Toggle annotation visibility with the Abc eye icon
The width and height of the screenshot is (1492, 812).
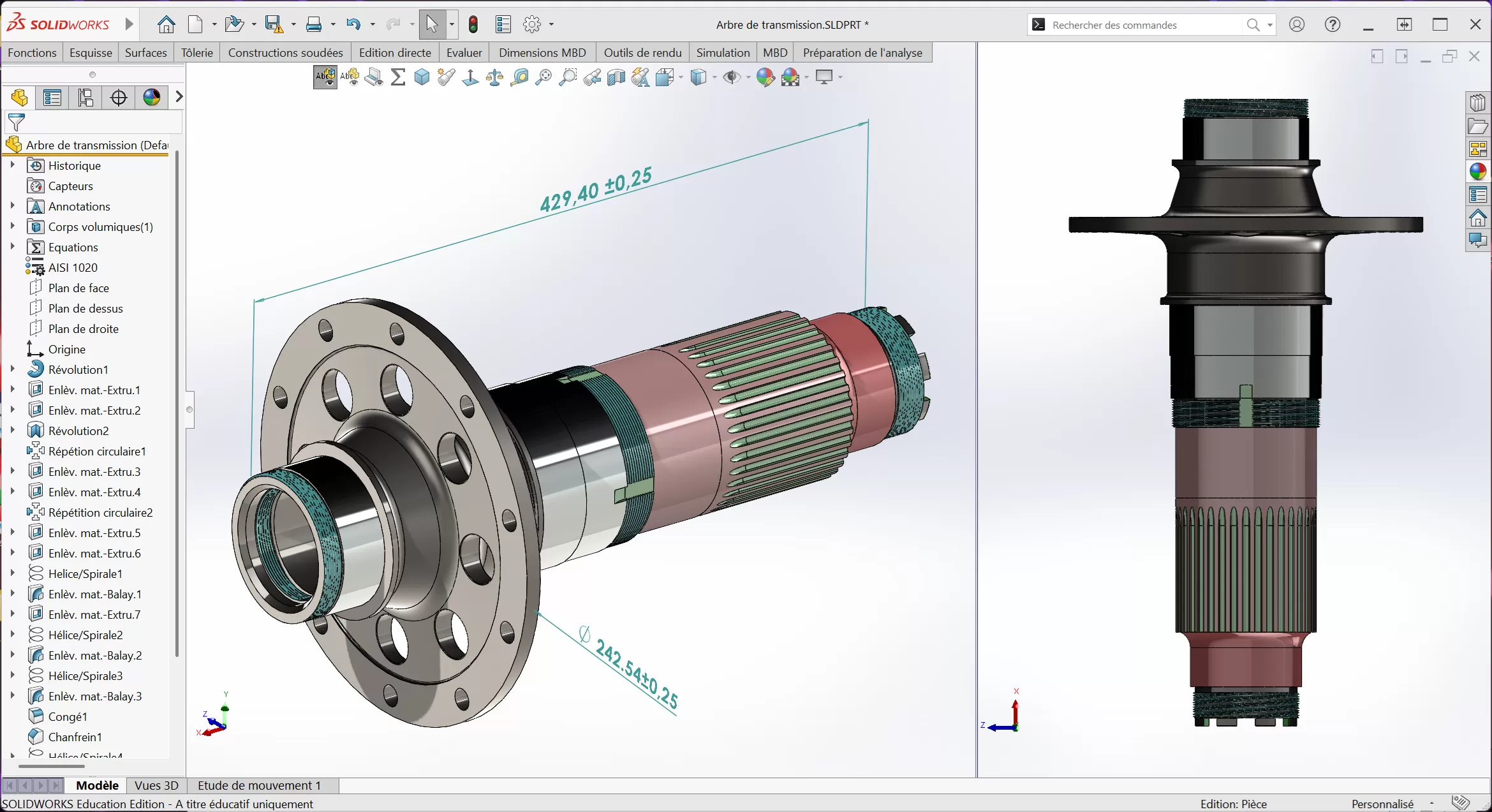(325, 77)
